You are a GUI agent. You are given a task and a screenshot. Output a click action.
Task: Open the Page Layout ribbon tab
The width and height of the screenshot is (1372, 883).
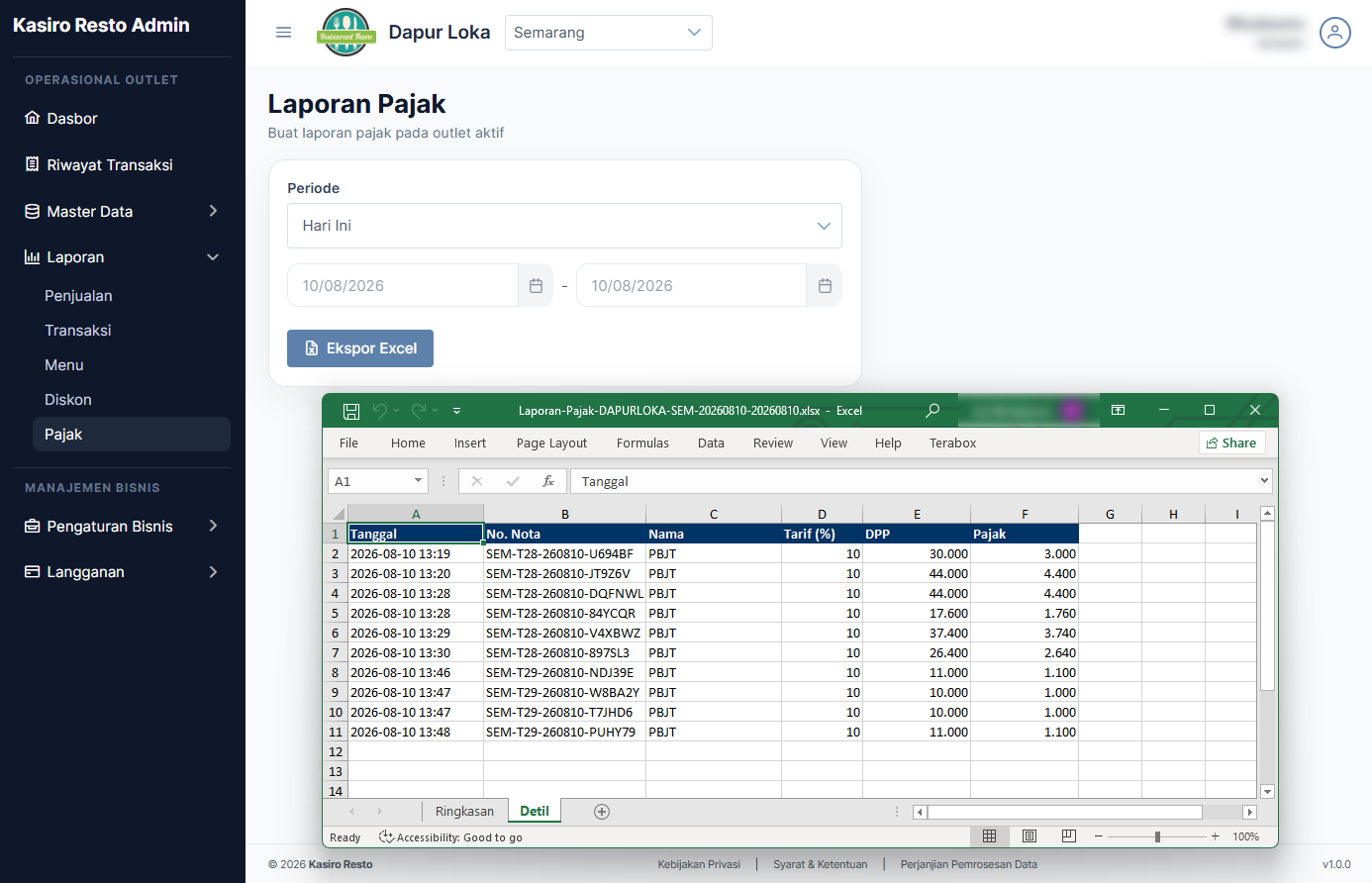click(x=551, y=443)
